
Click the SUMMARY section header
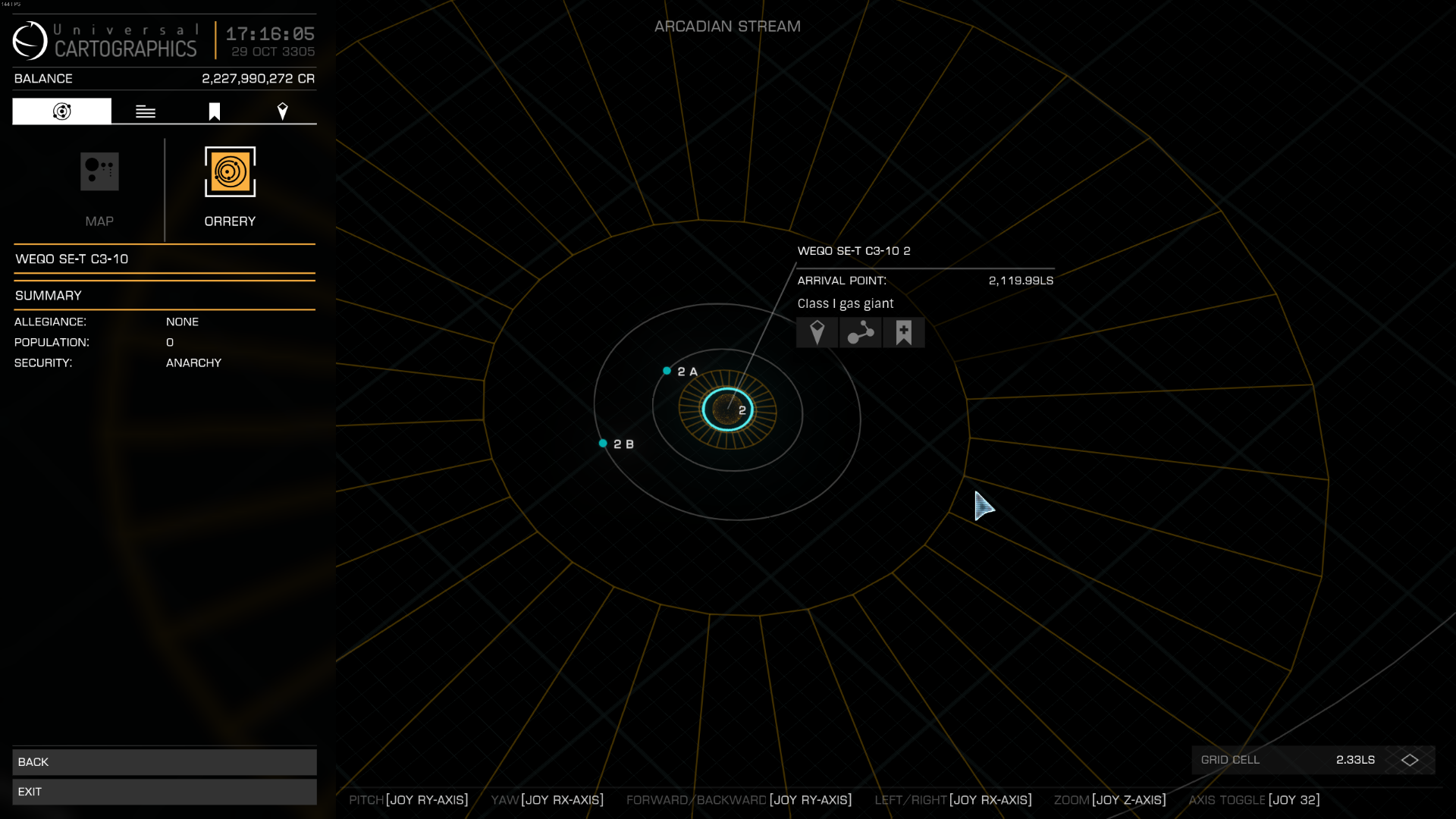tap(165, 296)
